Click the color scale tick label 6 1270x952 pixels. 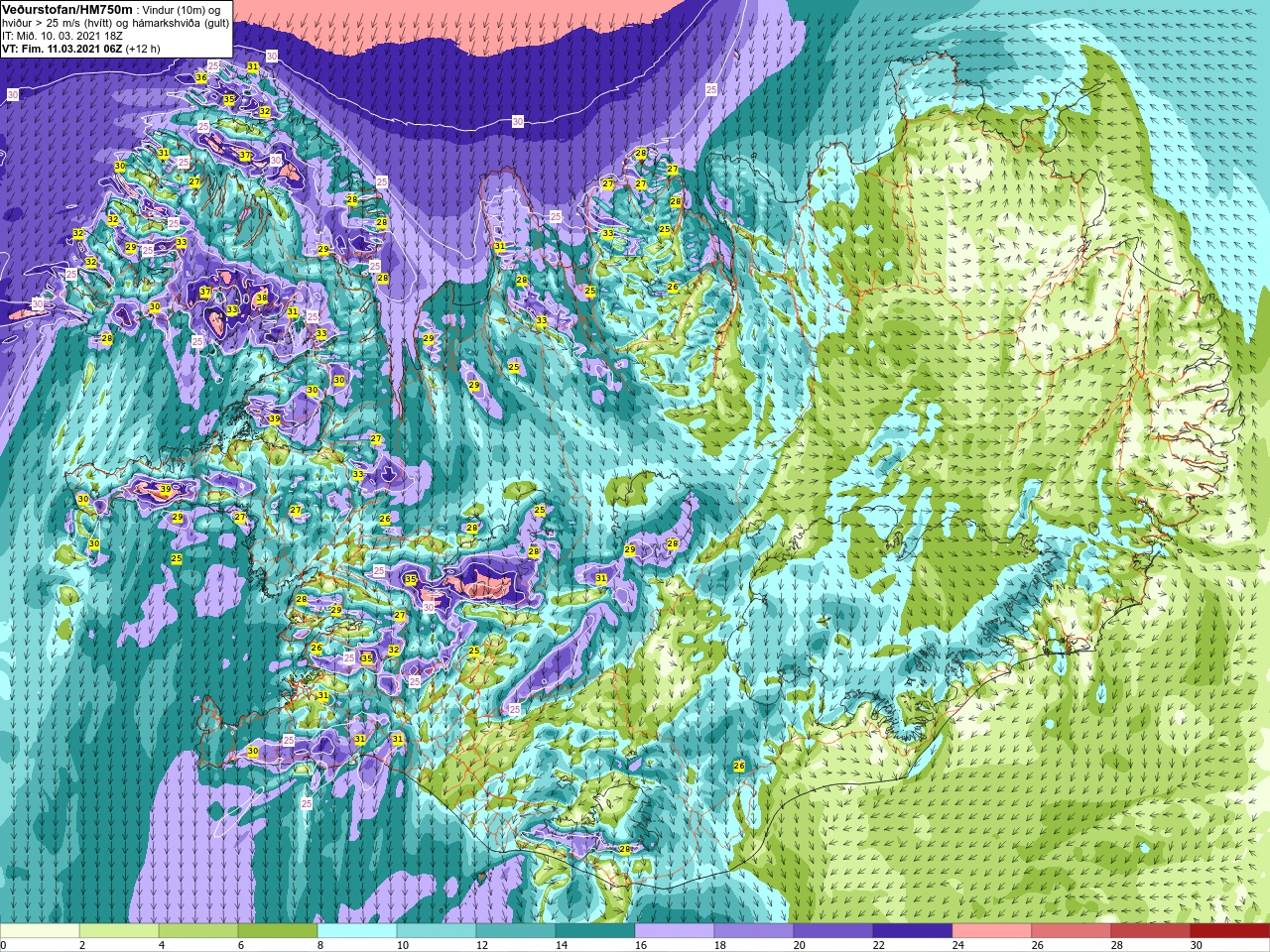[240, 945]
